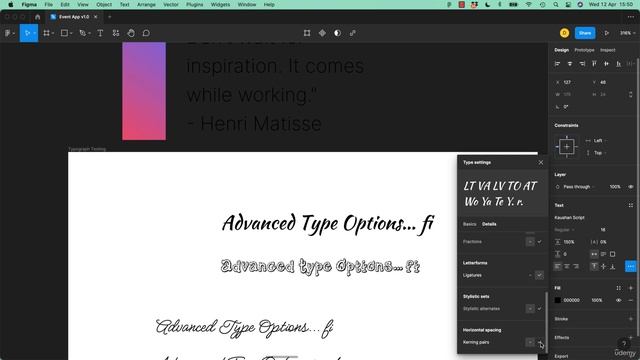Click the Create link icon in the toolbar
Viewport: 640px width, 360px height.
pos(353,33)
